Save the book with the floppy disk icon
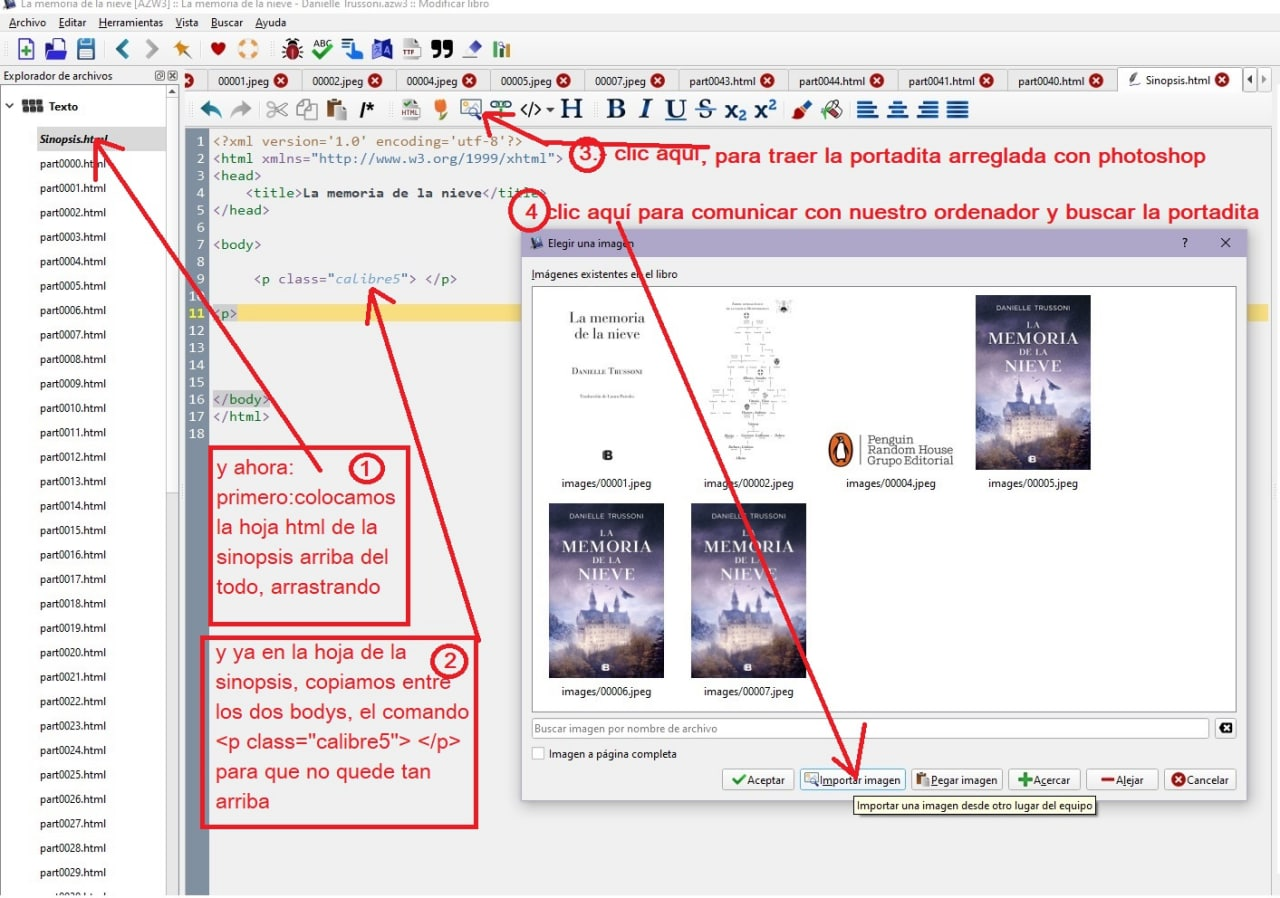 coord(86,48)
